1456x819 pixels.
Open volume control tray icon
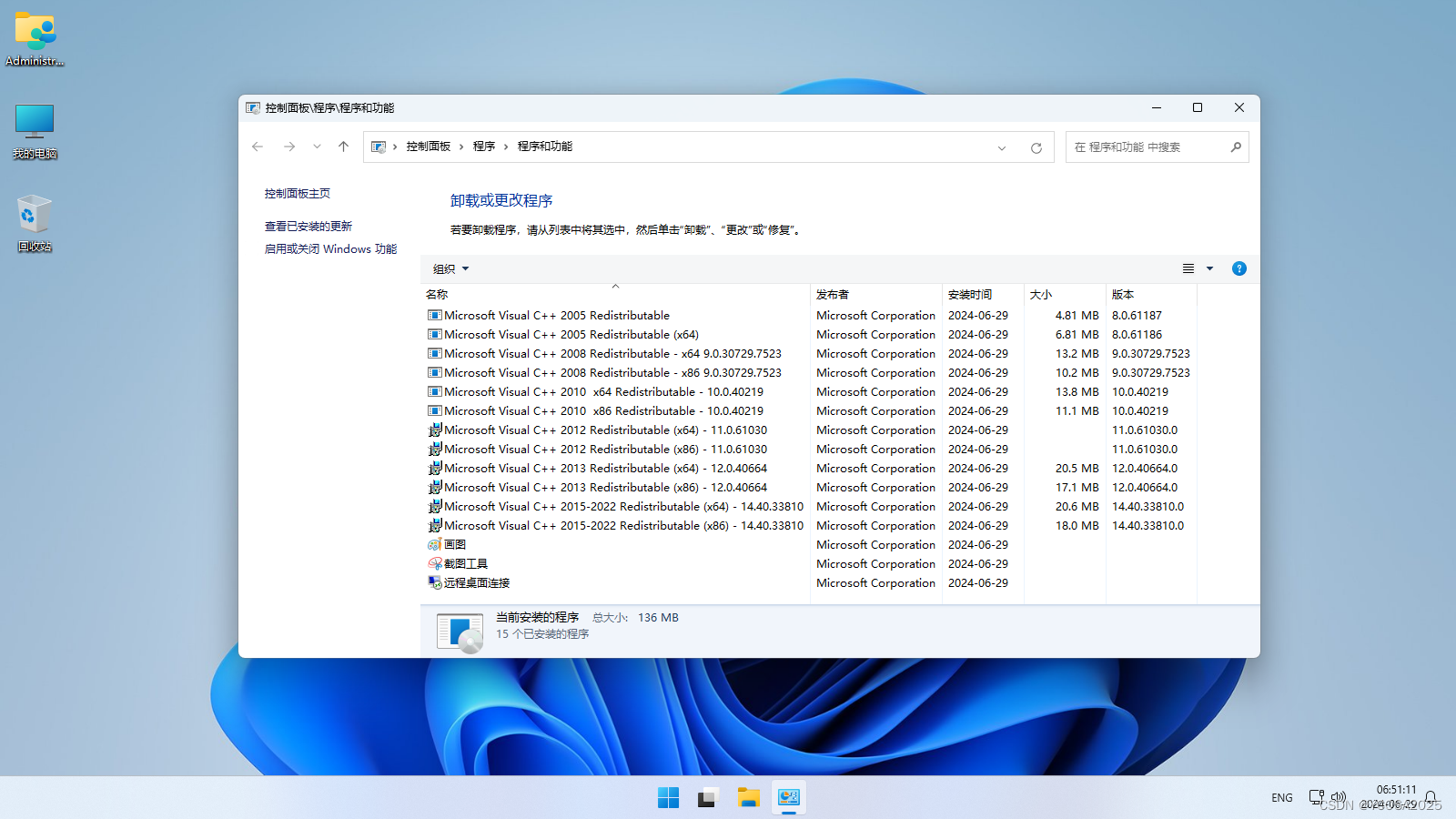pos(1338,797)
